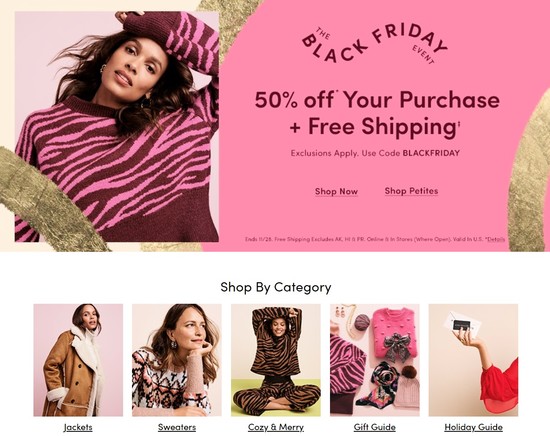Open the Details fine print link

click(x=496, y=239)
